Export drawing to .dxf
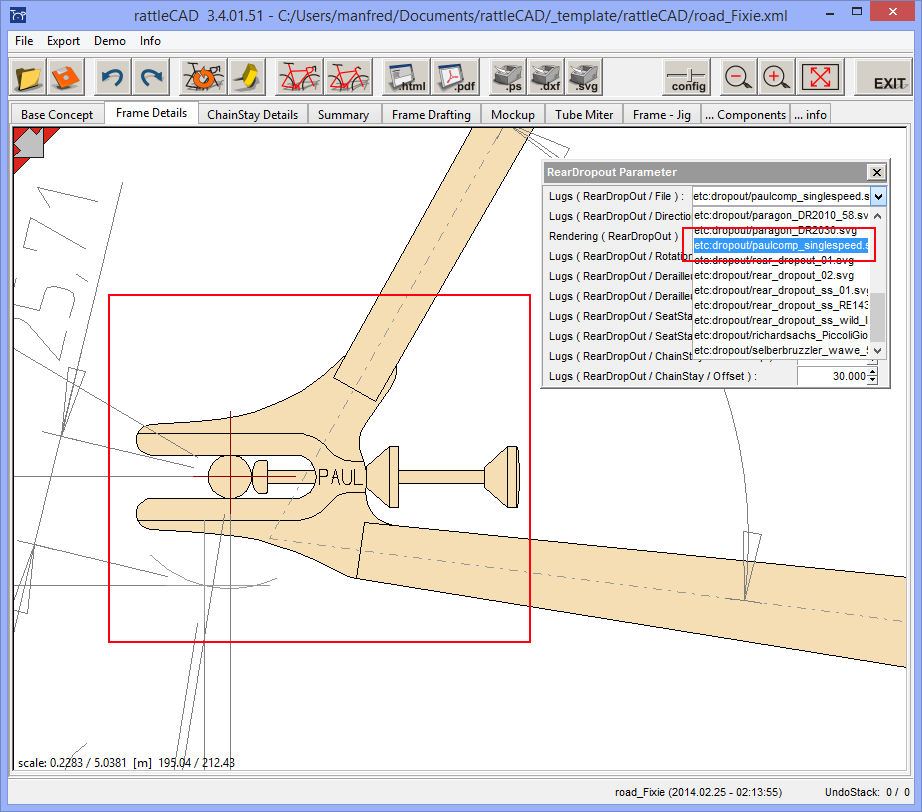The height and width of the screenshot is (812, 922). 546,77
